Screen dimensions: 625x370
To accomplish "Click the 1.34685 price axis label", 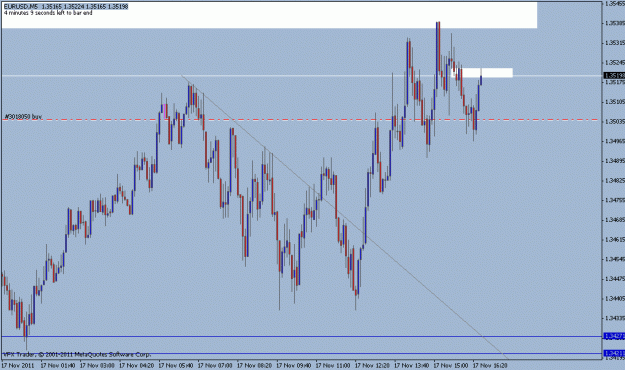I will tap(615, 220).
